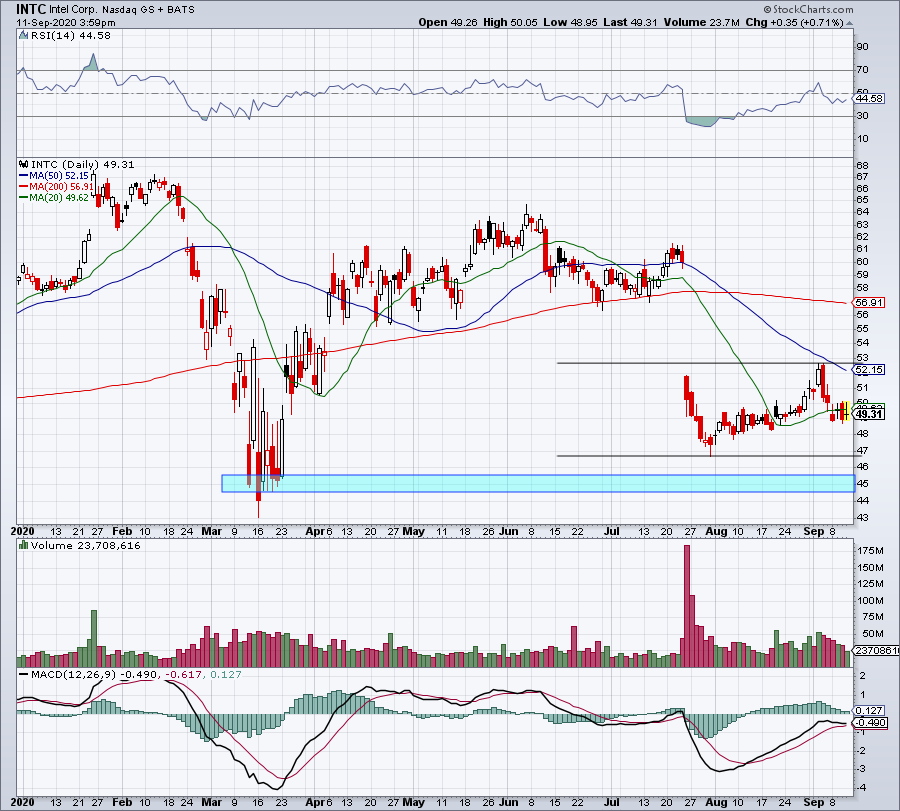Click the 68 price axis label
The height and width of the screenshot is (811, 900).
coord(862,165)
